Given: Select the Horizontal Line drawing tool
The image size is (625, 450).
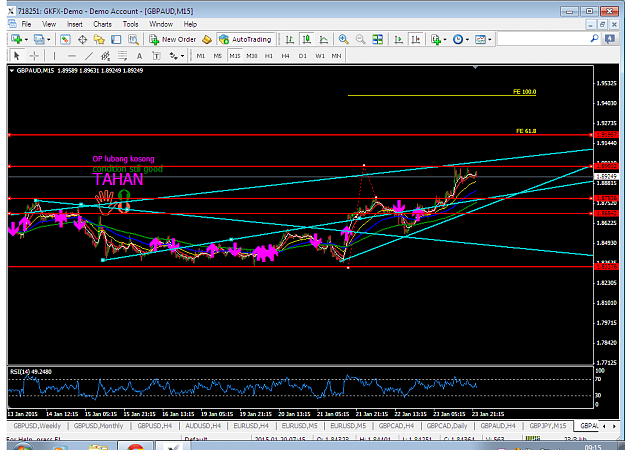Looking at the screenshot, I should tap(71, 56).
